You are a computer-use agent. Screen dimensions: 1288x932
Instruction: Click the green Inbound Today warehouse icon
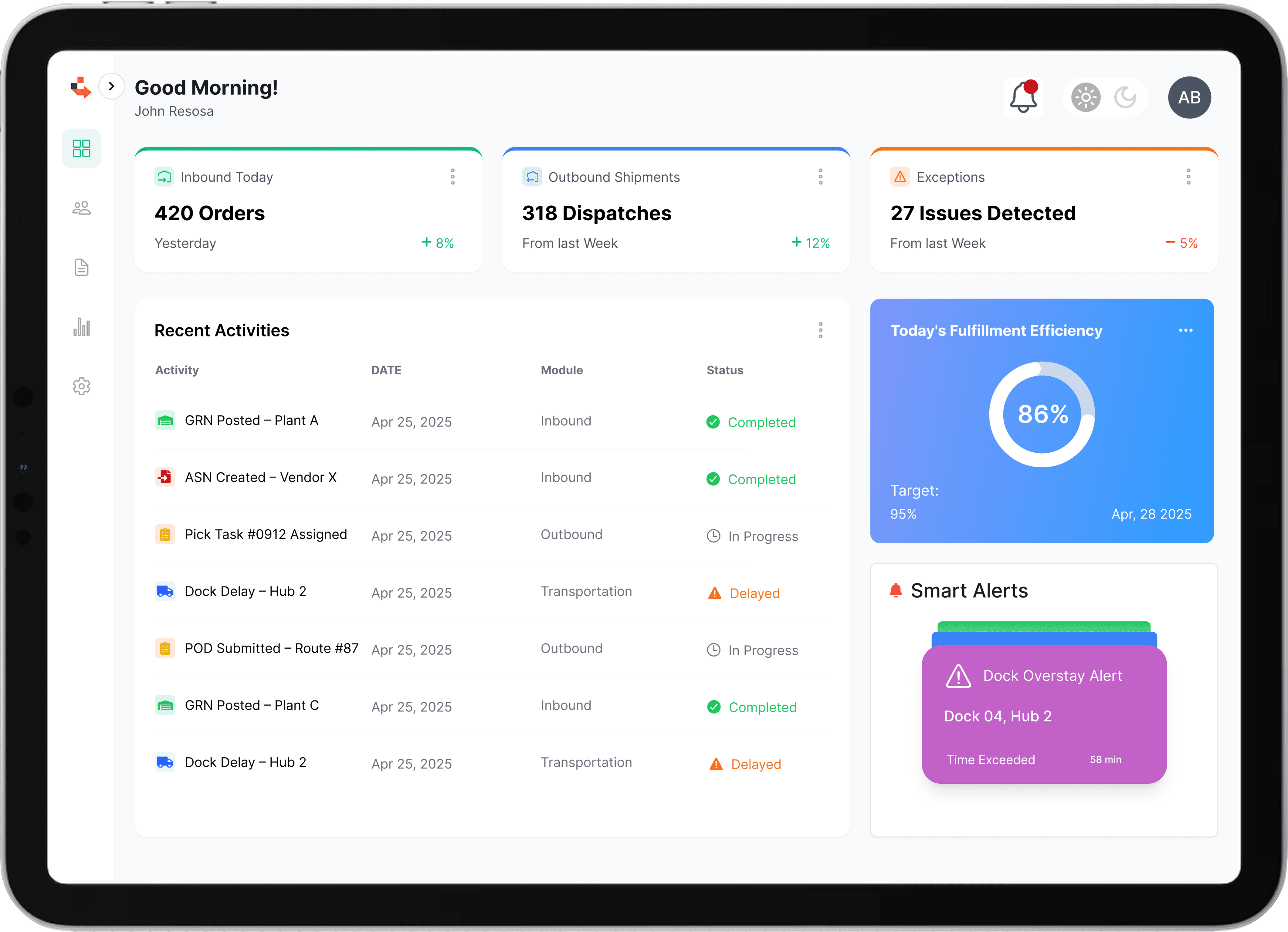[164, 177]
